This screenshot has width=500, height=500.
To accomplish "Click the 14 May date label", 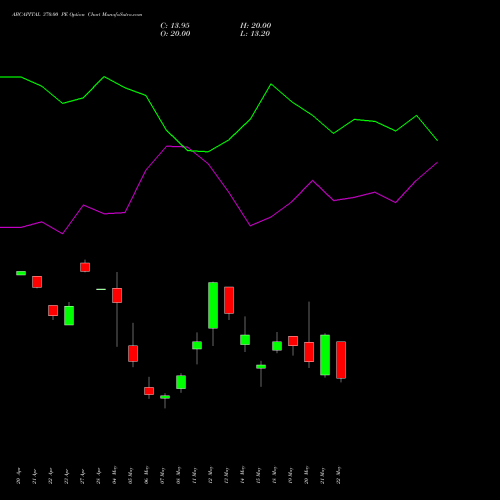I will (242, 475).
